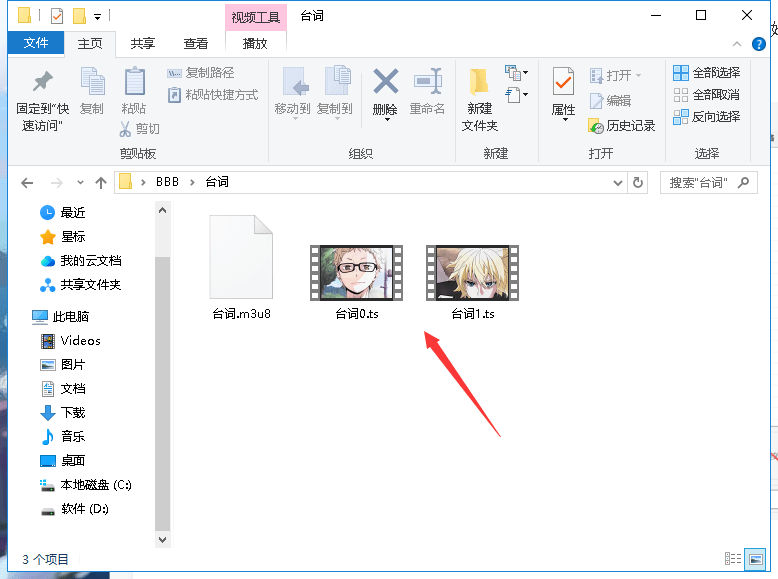Screen dimensions: 778x579
Task: Click the blue Help question mark icon
Action: (759, 44)
